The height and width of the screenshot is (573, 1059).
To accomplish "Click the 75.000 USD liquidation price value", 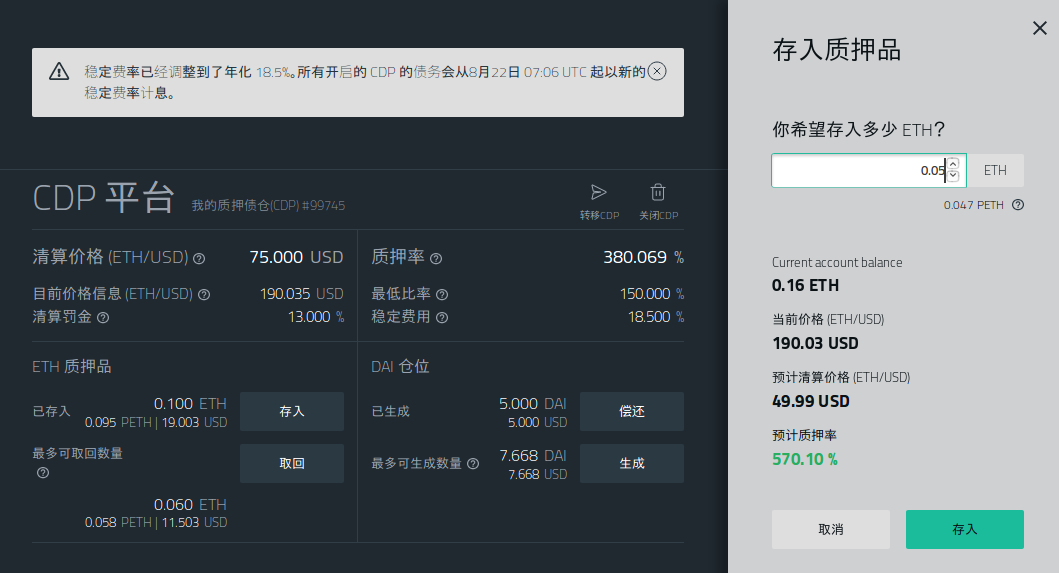I will 296,257.
